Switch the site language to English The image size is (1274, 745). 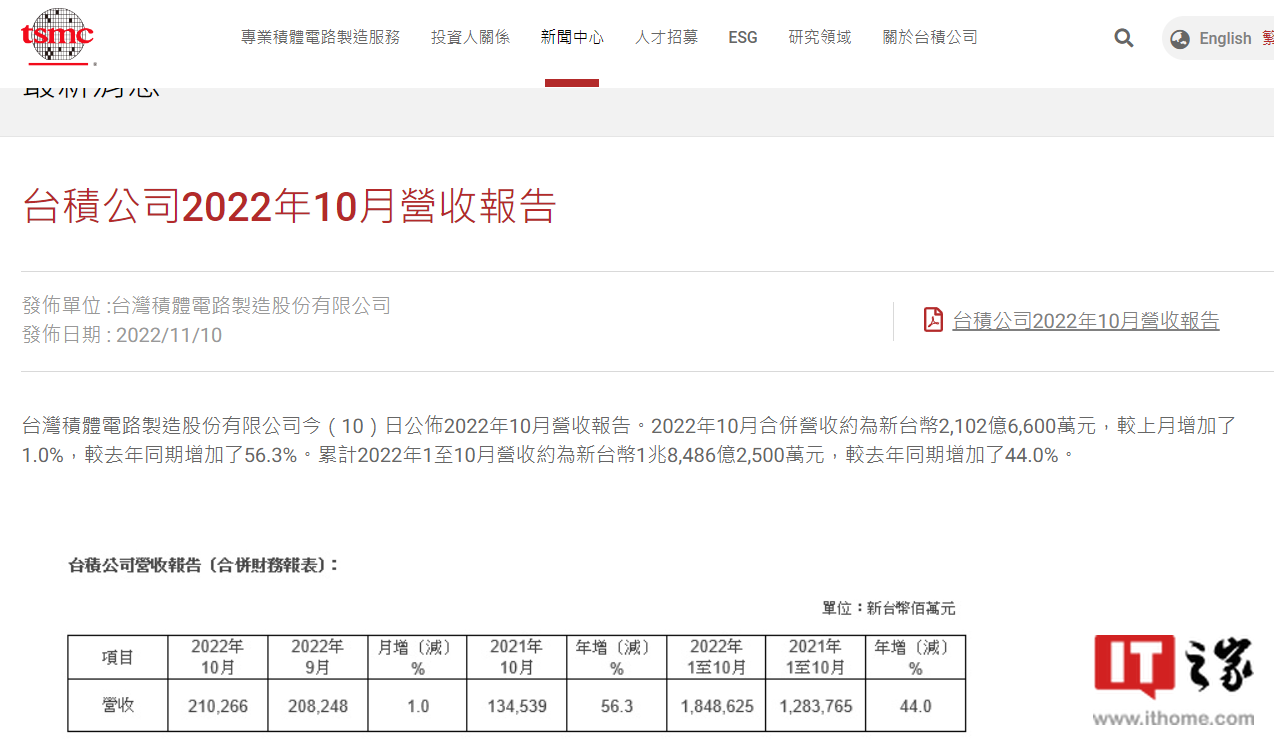pos(1225,39)
